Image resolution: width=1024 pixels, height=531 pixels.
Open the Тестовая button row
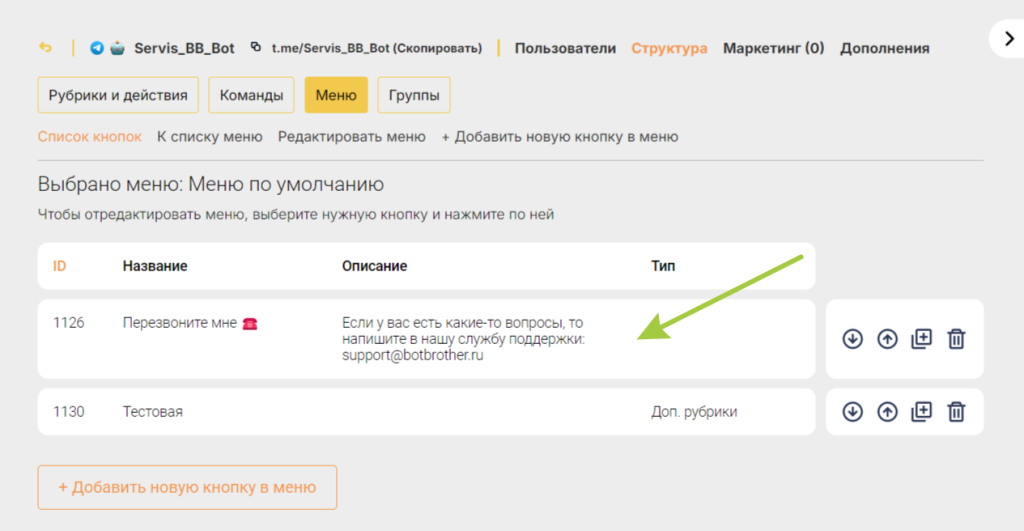pyautogui.click(x=426, y=411)
